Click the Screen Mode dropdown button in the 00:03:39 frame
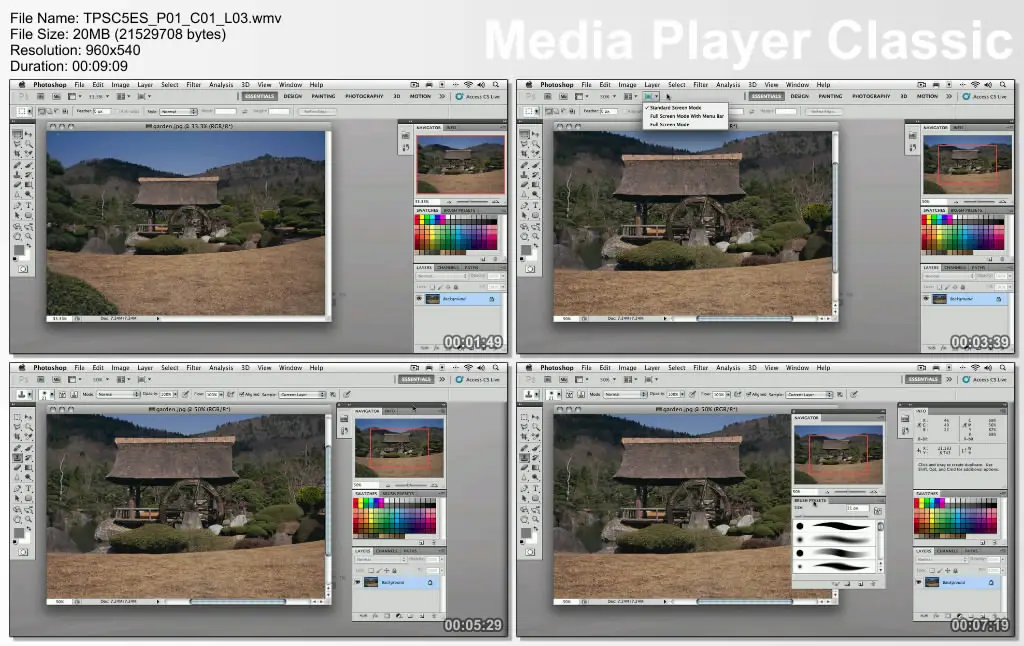 (x=650, y=96)
